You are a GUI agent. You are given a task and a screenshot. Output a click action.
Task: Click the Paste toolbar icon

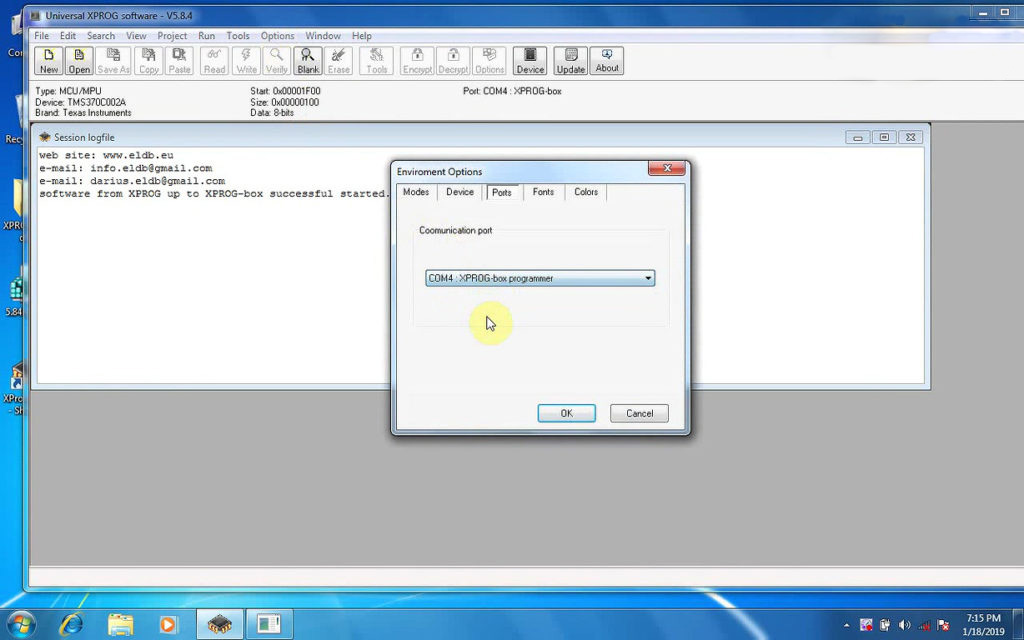(x=179, y=61)
